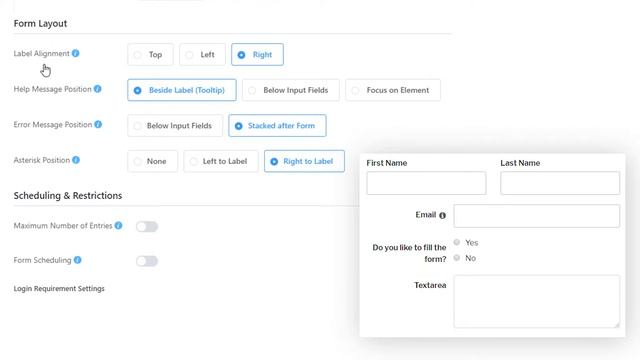The width and height of the screenshot is (640, 360).
Task: Click the 'Do you like to fill the form?' label
Action: [409, 253]
